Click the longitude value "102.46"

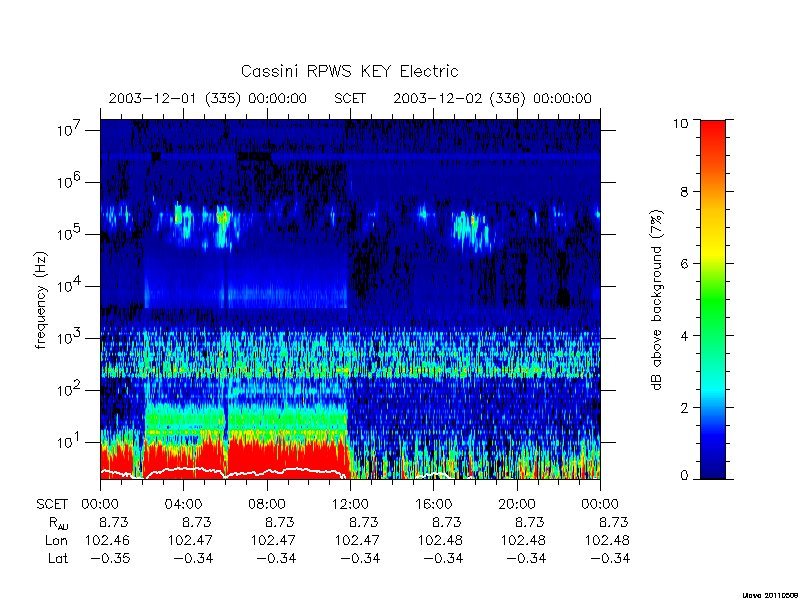pos(107,540)
